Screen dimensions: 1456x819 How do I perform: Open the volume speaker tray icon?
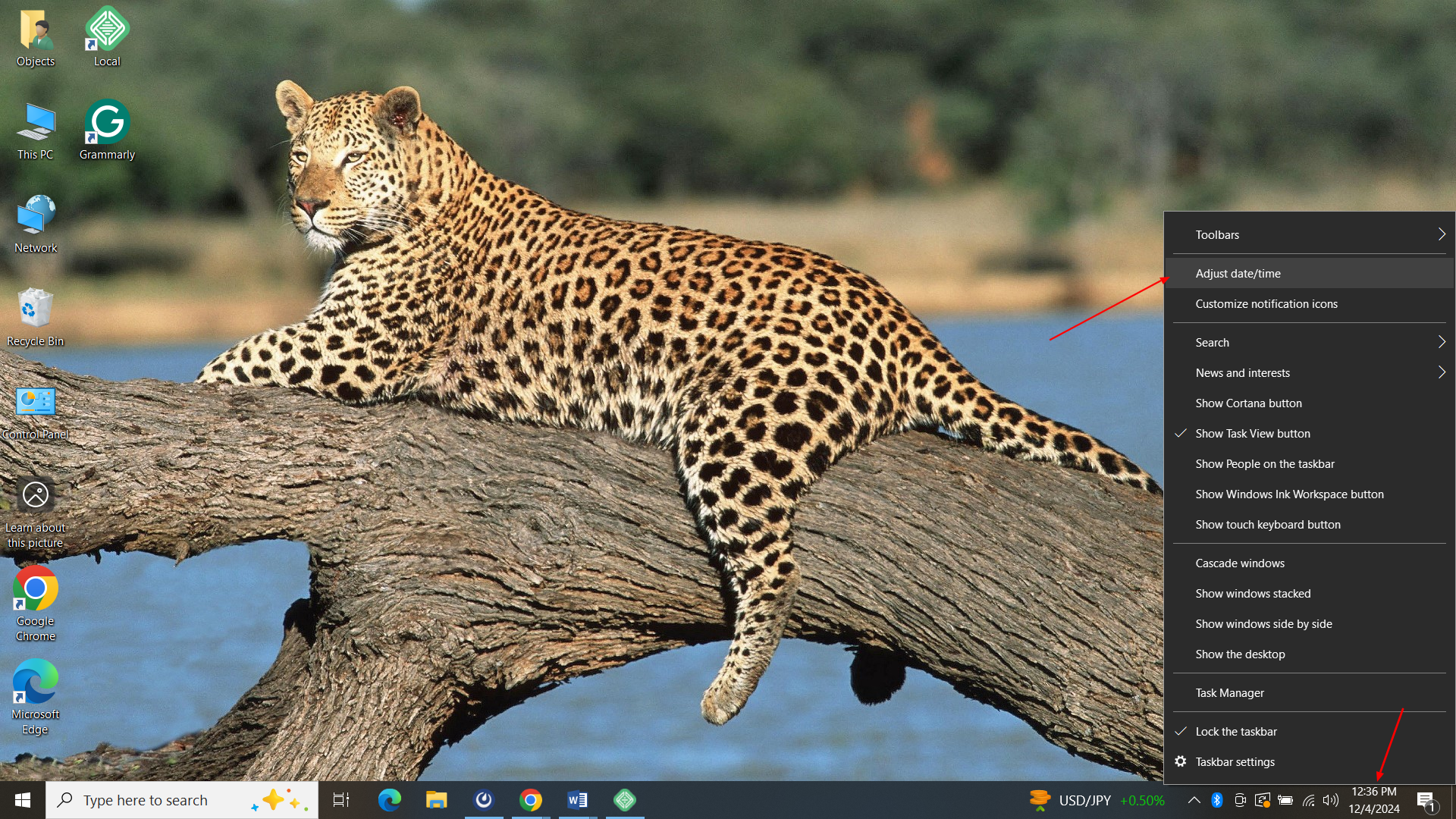coord(1331,800)
